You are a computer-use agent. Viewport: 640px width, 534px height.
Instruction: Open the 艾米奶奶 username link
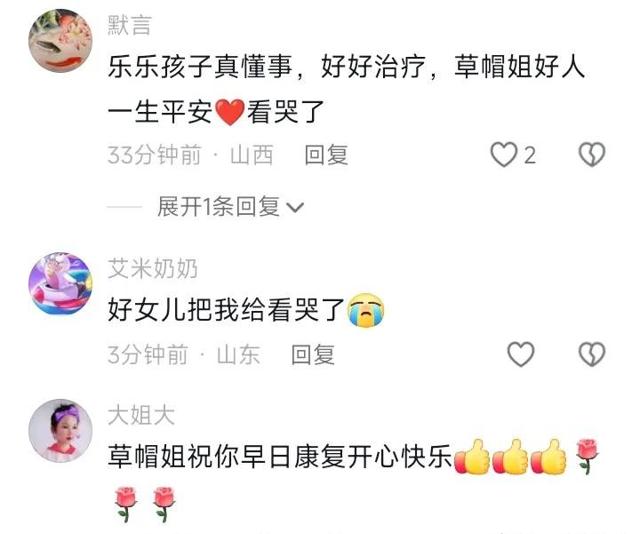tap(153, 268)
